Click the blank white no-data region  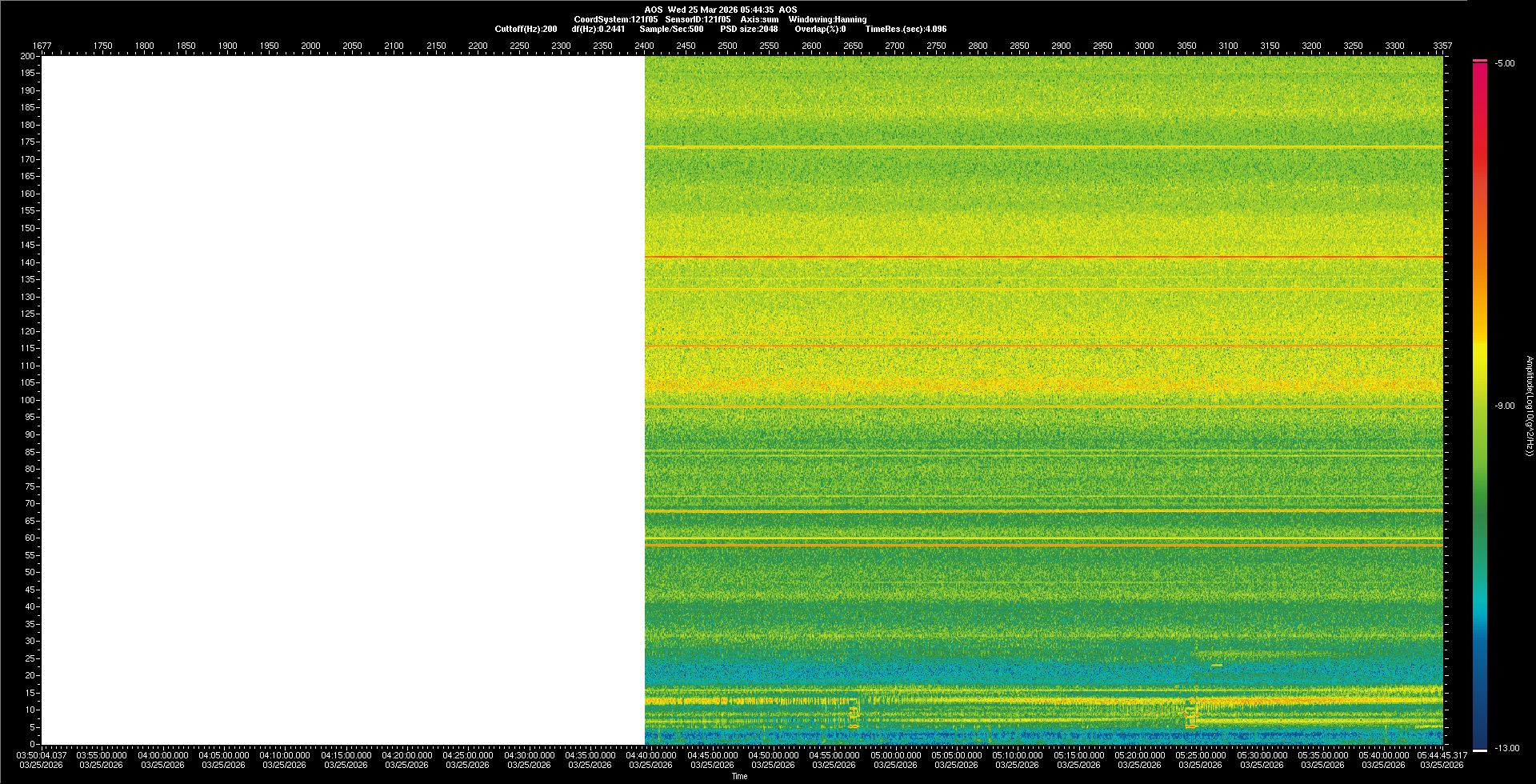click(342, 400)
